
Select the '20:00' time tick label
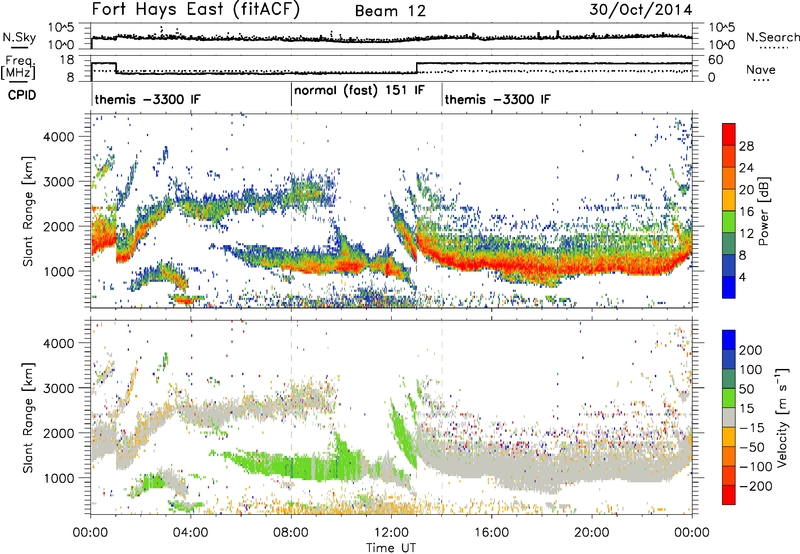(x=592, y=533)
